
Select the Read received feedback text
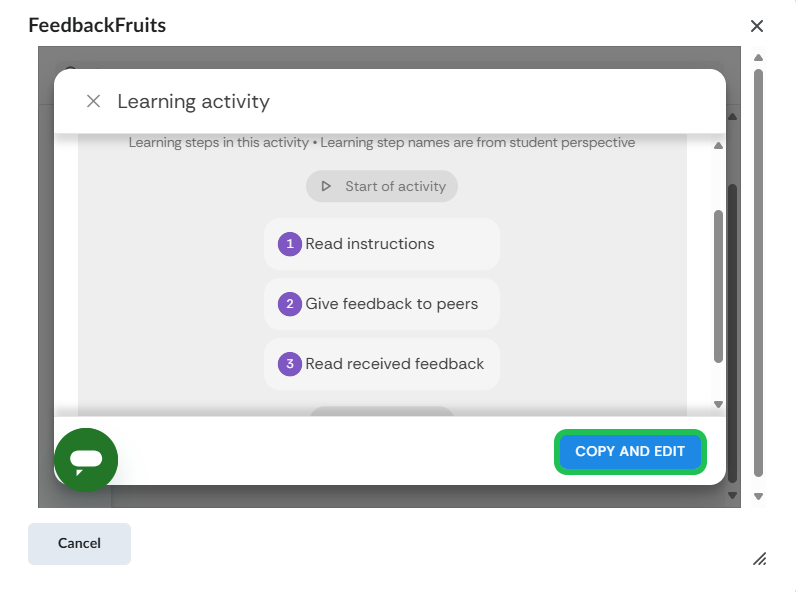click(x=395, y=364)
